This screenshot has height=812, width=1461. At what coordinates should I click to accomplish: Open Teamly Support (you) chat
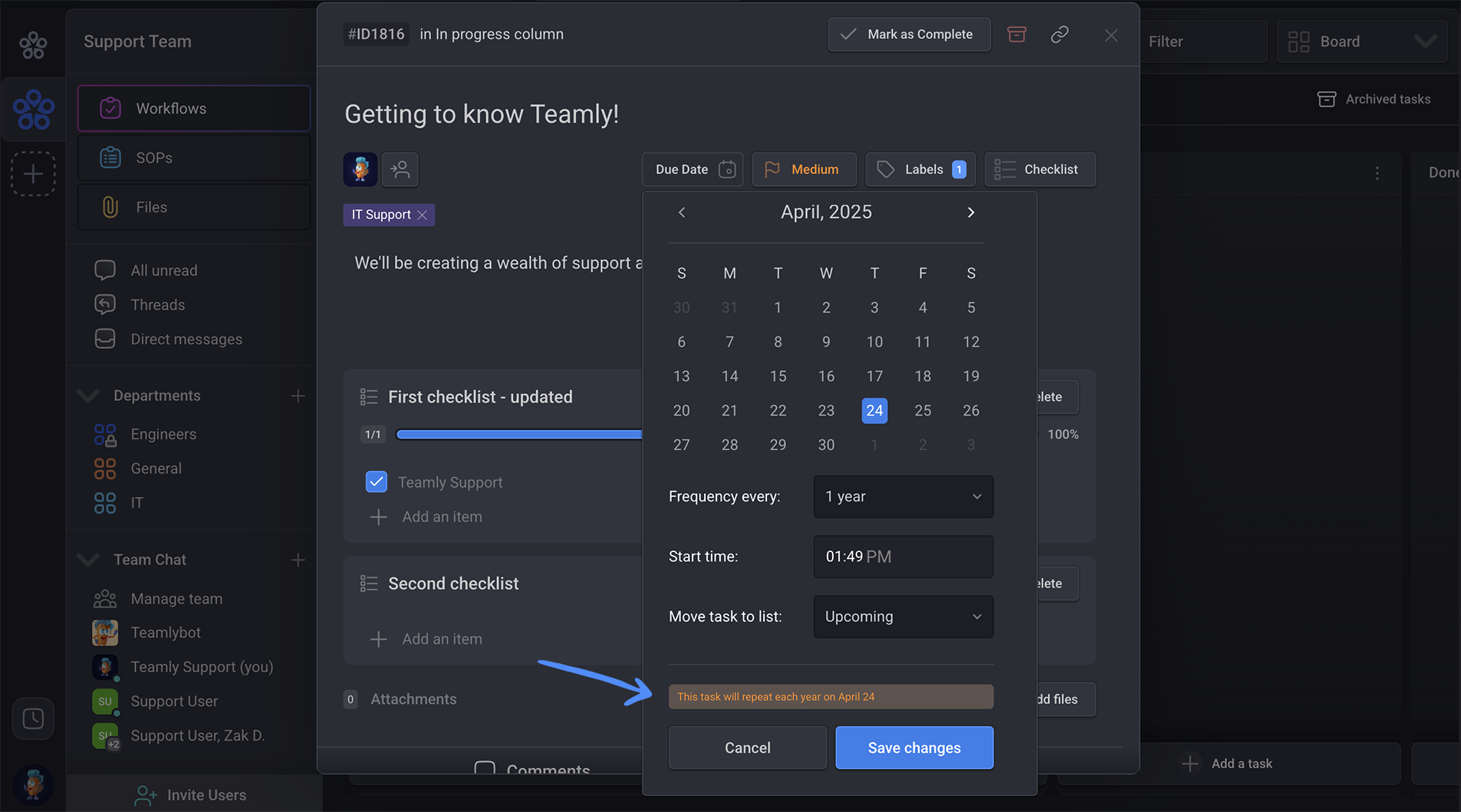point(201,667)
